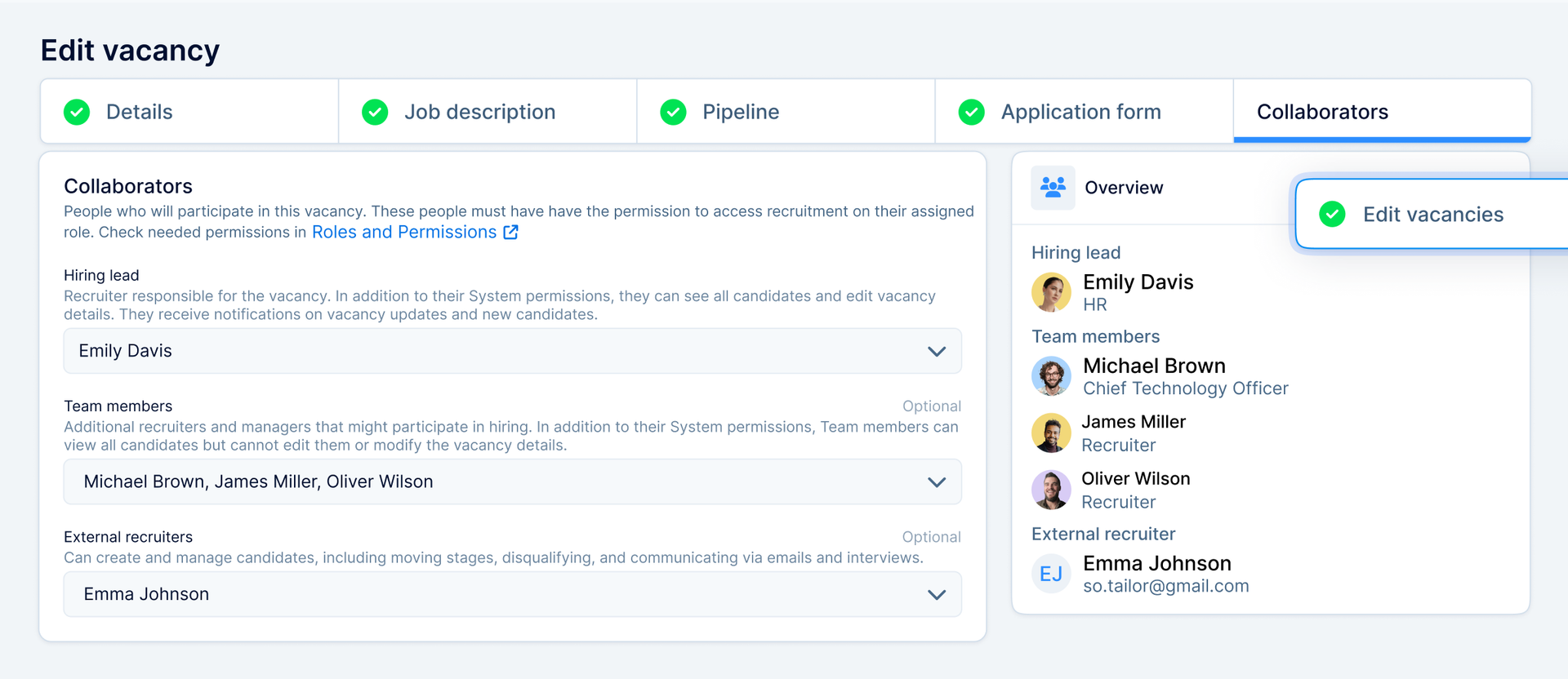This screenshot has width=1568, height=679.
Task: Click the external link icon after Roles and Permissions
Action: click(x=511, y=232)
